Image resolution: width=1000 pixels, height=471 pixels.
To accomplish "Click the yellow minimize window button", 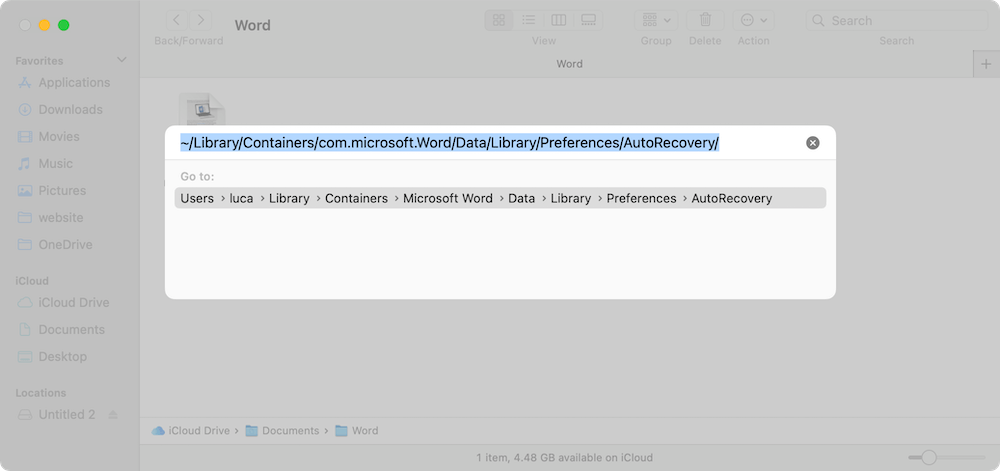I will point(44,25).
